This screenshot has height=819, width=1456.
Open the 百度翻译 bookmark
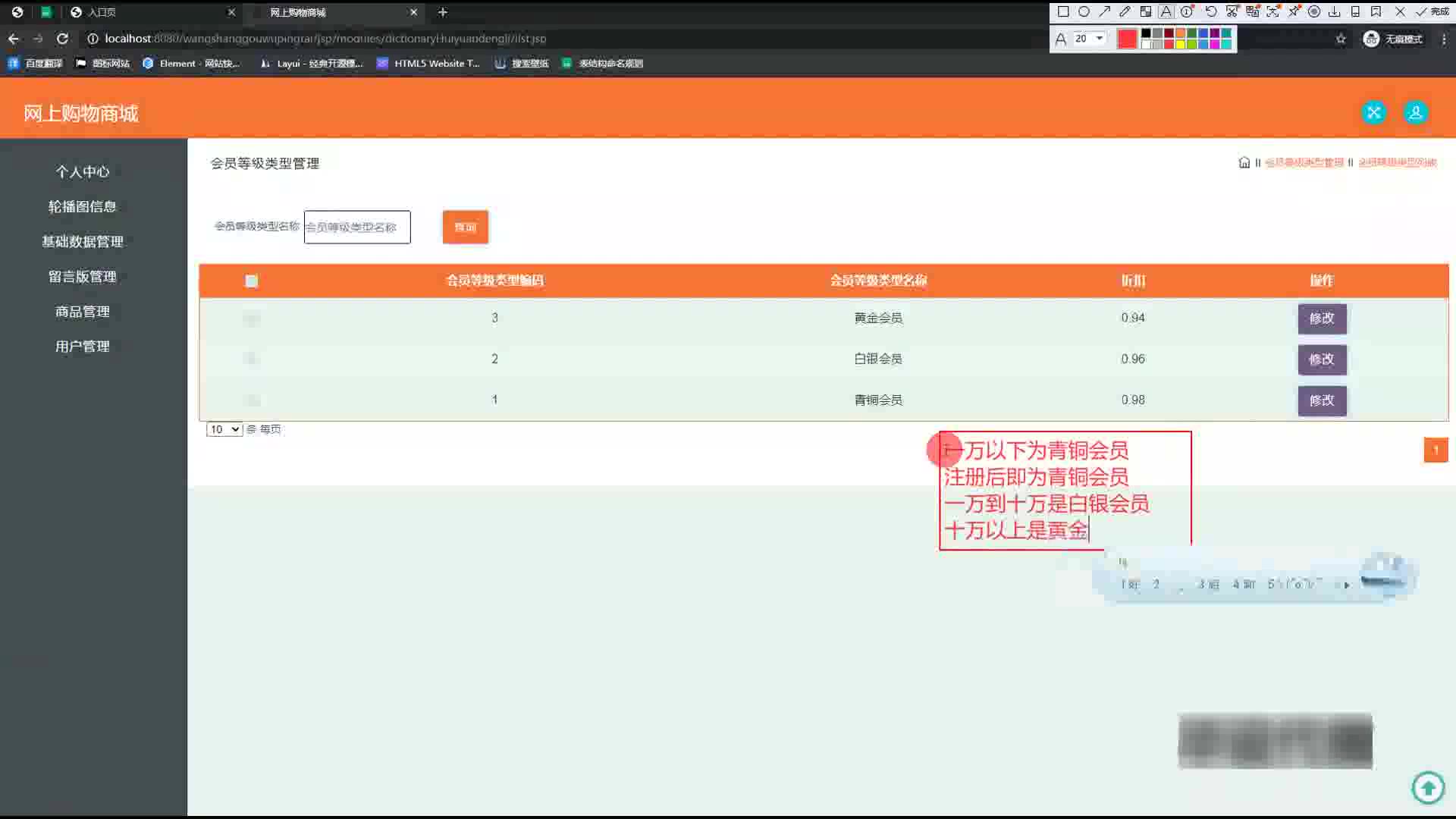click(x=35, y=63)
